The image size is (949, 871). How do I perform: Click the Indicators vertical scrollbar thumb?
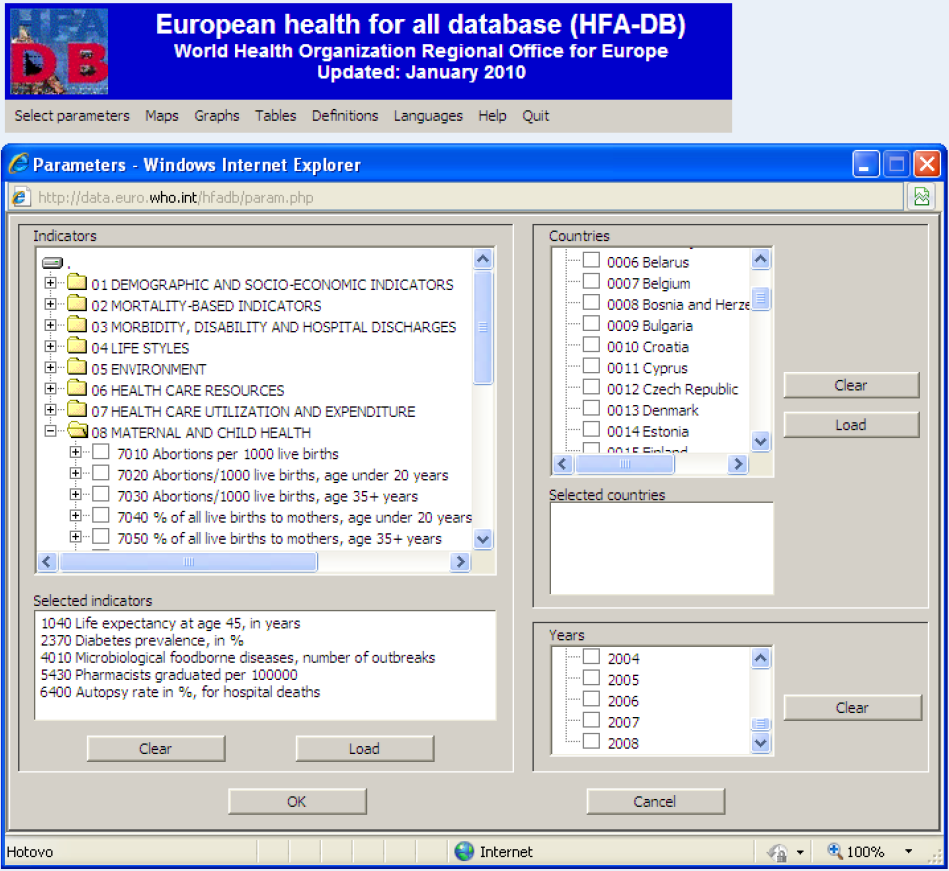pyautogui.click(x=483, y=327)
